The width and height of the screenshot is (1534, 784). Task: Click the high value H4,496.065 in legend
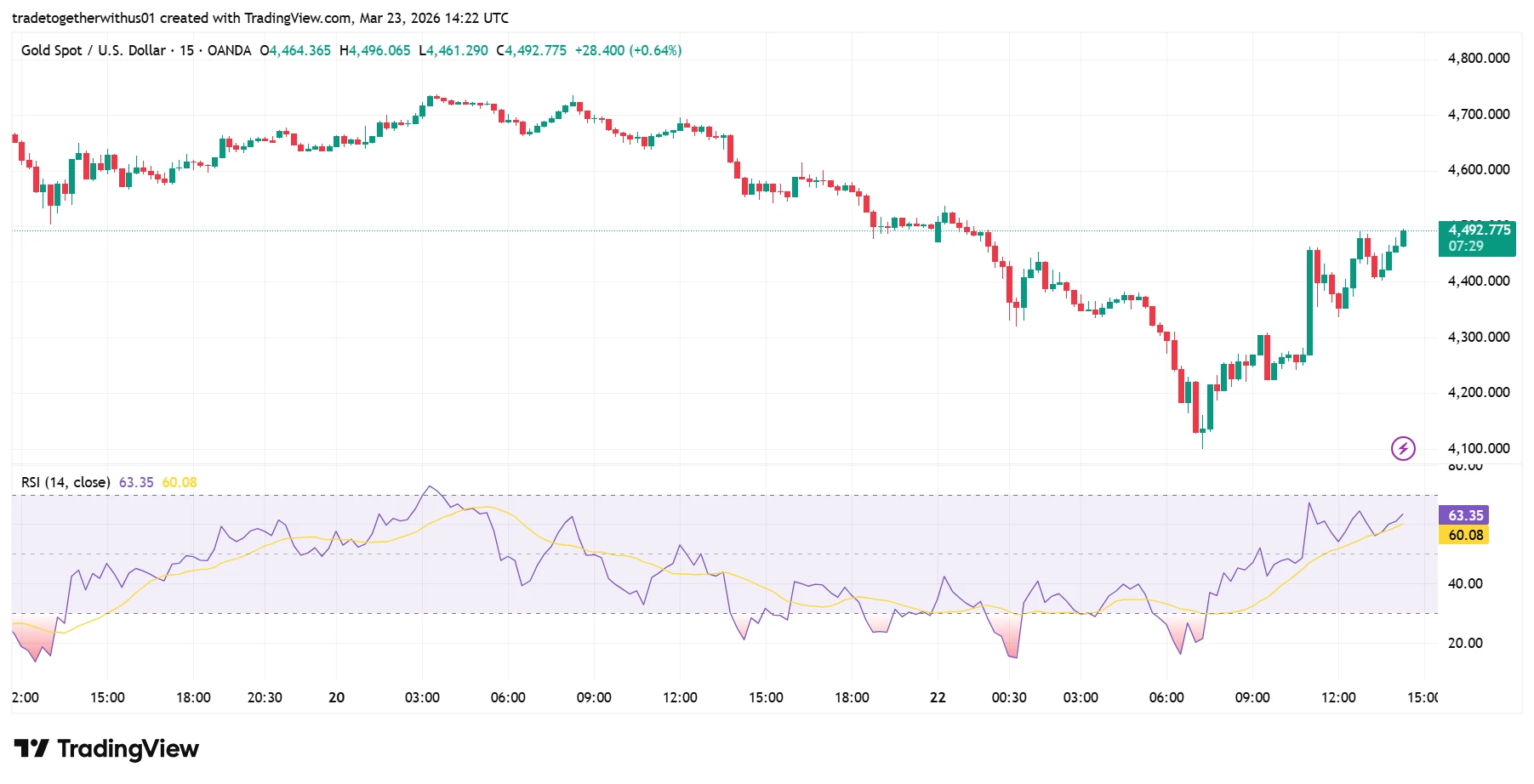(376, 50)
